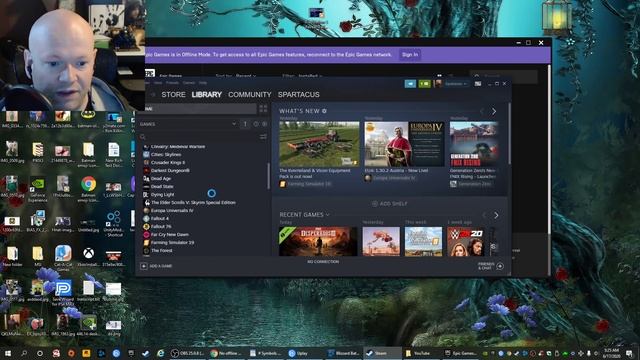Open the Windows notification center icon
This screenshot has width=640, height=360.
[629, 353]
